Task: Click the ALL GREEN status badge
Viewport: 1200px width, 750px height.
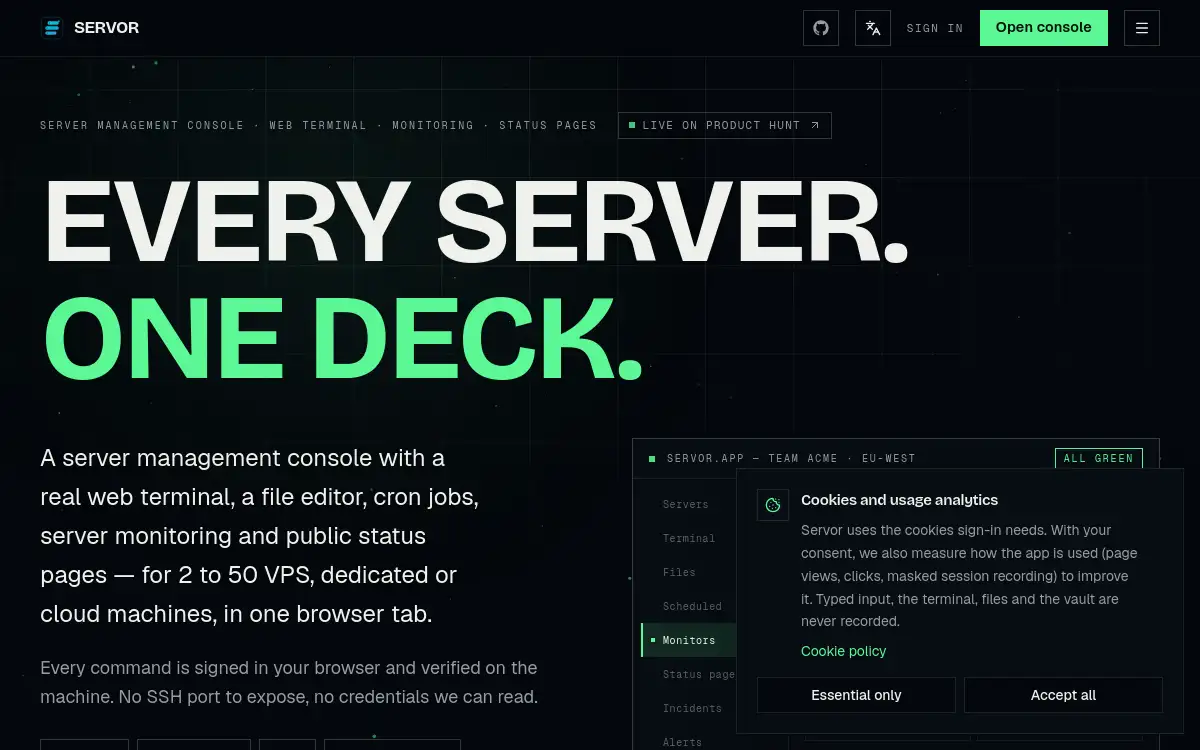Action: tap(1099, 458)
